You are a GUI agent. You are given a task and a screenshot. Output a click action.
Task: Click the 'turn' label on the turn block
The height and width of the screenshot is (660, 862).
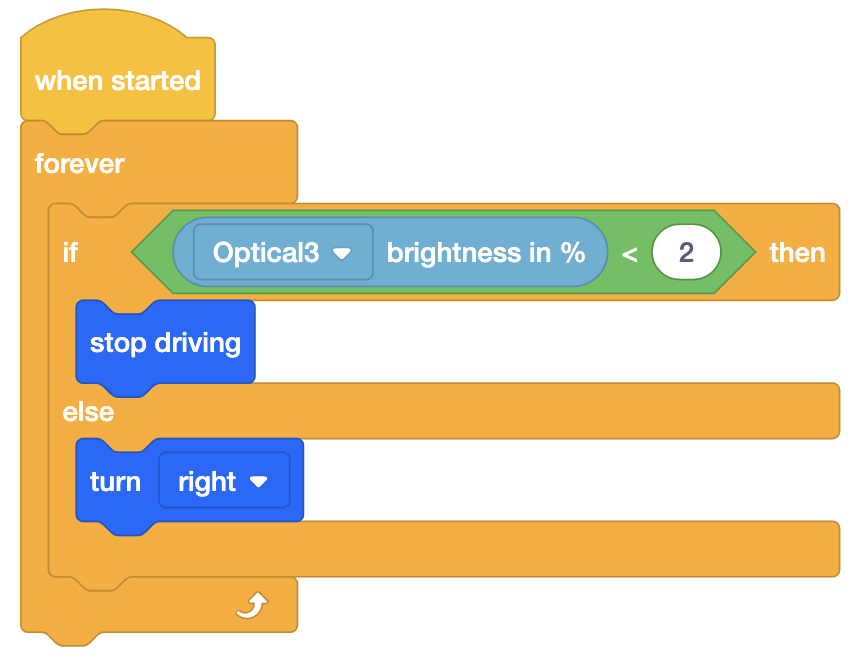pos(115,481)
